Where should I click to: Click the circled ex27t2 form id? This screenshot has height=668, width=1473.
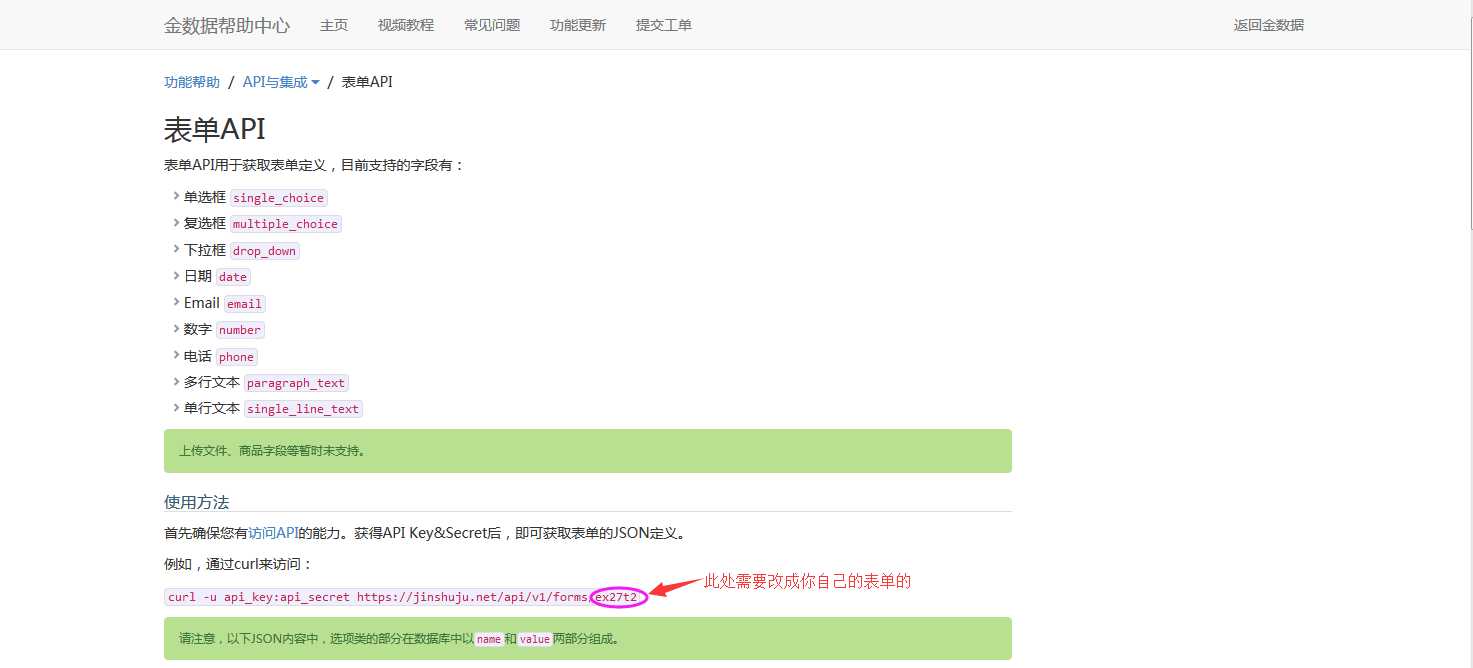point(617,597)
